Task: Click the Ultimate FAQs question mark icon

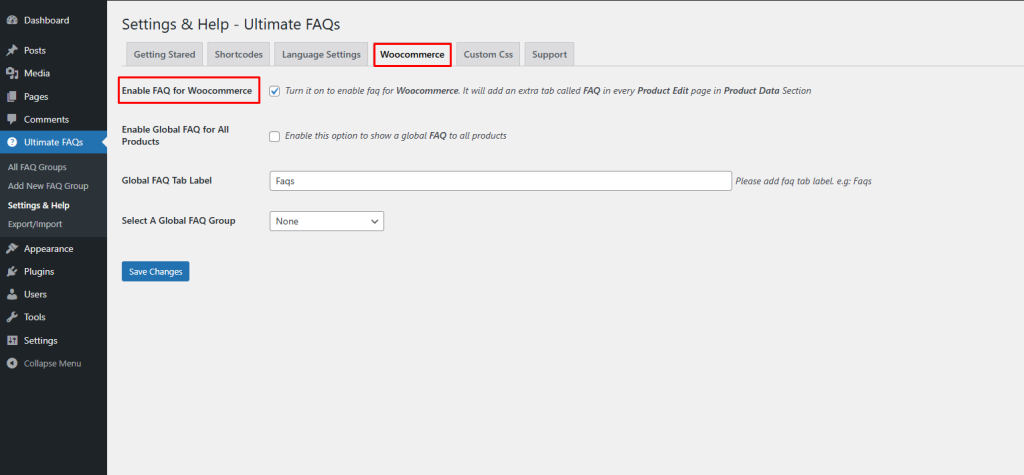Action: [x=12, y=142]
